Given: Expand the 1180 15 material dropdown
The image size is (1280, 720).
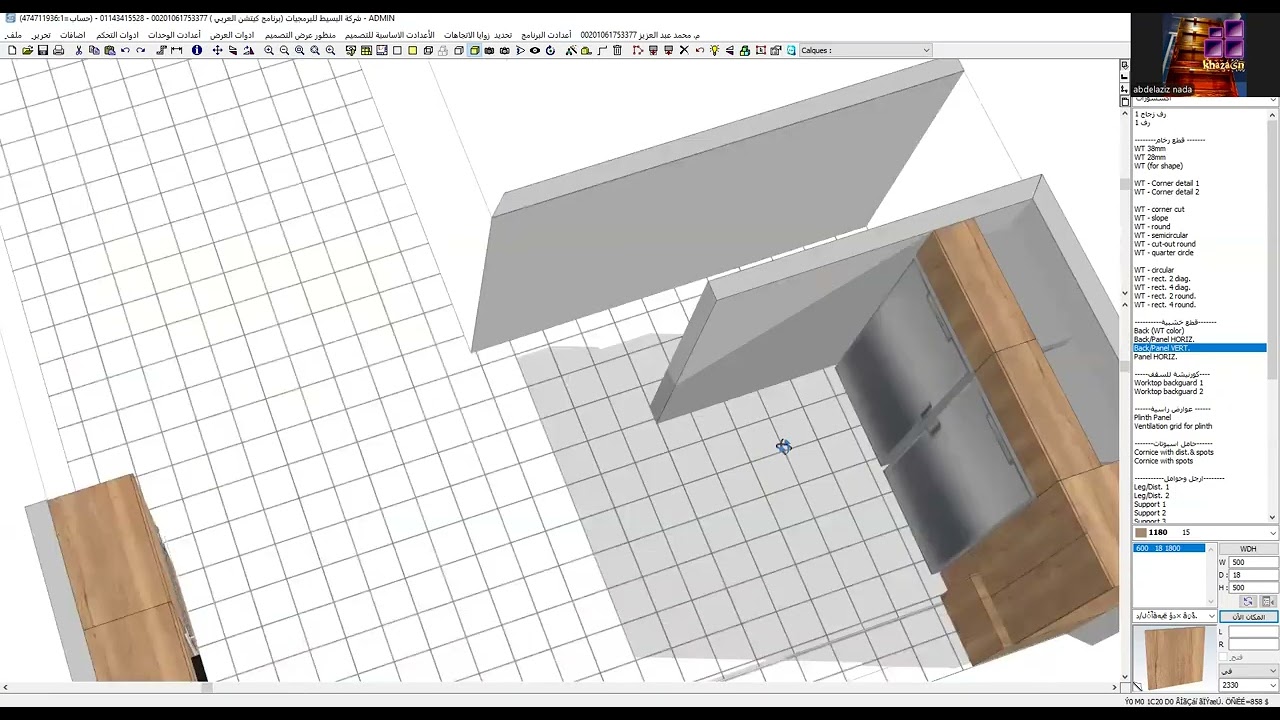Looking at the screenshot, I should click(x=1205, y=532).
